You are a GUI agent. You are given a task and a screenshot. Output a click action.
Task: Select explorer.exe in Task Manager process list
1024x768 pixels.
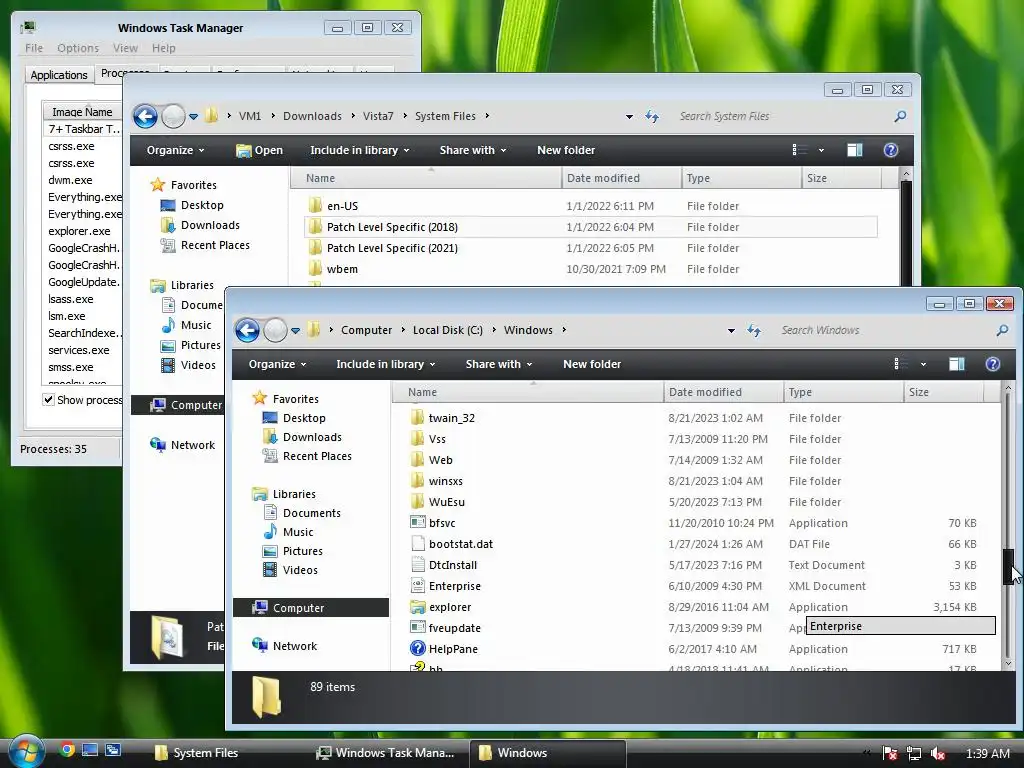tap(79, 231)
